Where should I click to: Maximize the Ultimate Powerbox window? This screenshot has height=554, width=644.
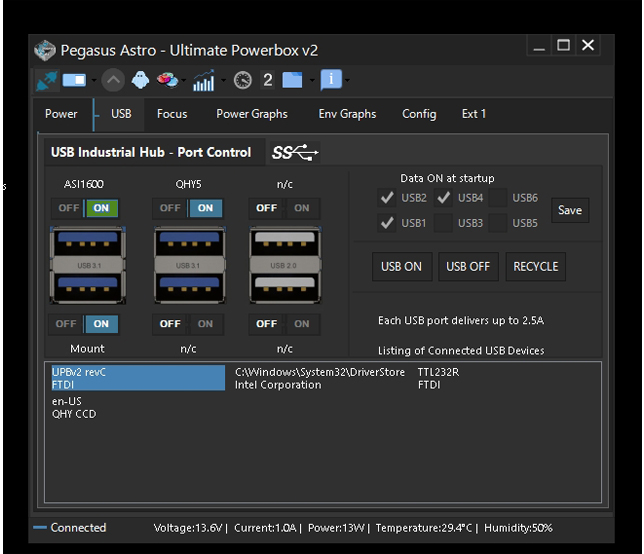[x=563, y=45]
